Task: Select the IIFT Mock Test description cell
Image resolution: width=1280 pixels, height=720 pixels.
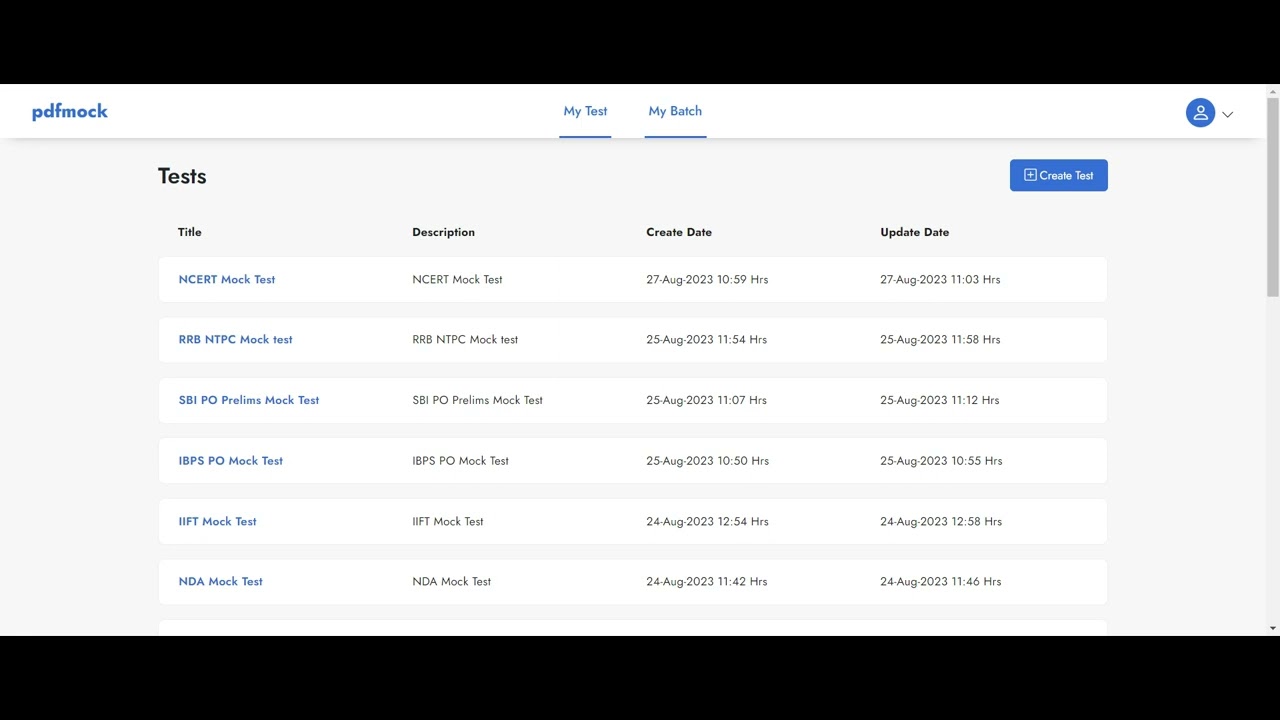Action: click(x=448, y=521)
